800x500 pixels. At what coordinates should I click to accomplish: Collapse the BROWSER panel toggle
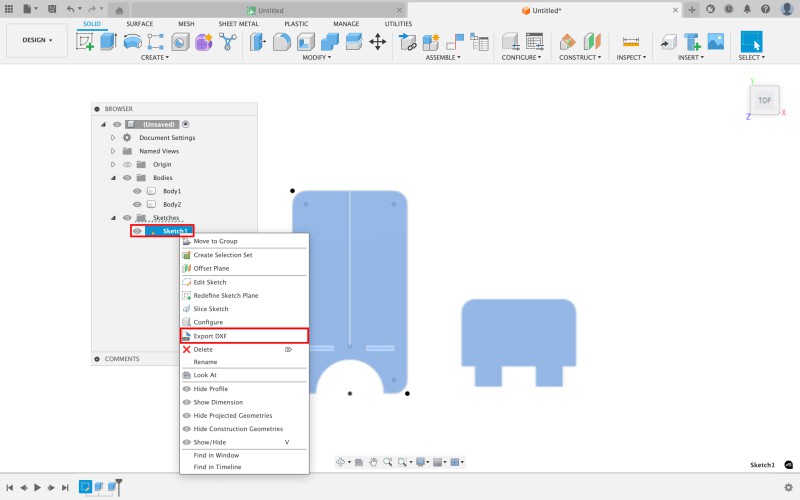97,109
